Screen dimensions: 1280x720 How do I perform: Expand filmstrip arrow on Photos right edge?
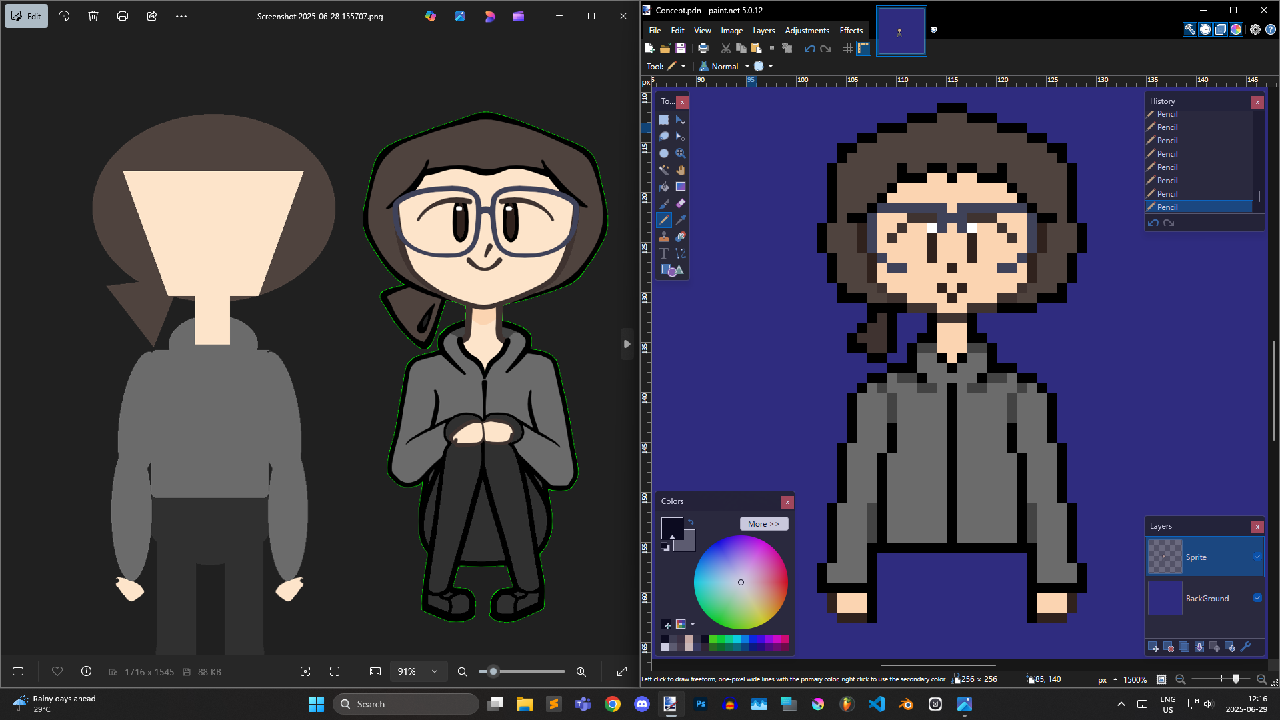pyautogui.click(x=627, y=344)
